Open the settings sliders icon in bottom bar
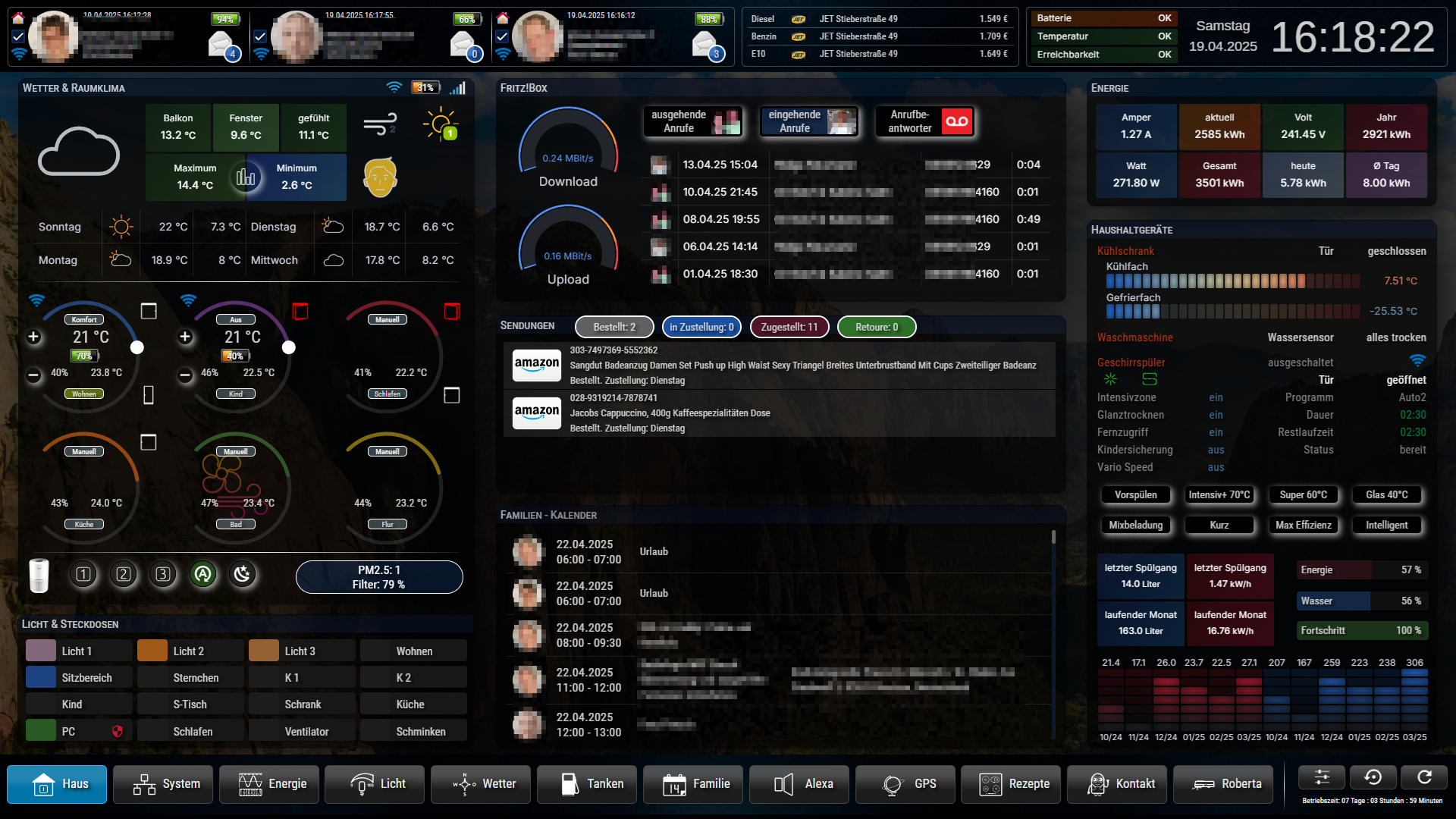Screen dimensions: 1456x819 click(x=1321, y=777)
